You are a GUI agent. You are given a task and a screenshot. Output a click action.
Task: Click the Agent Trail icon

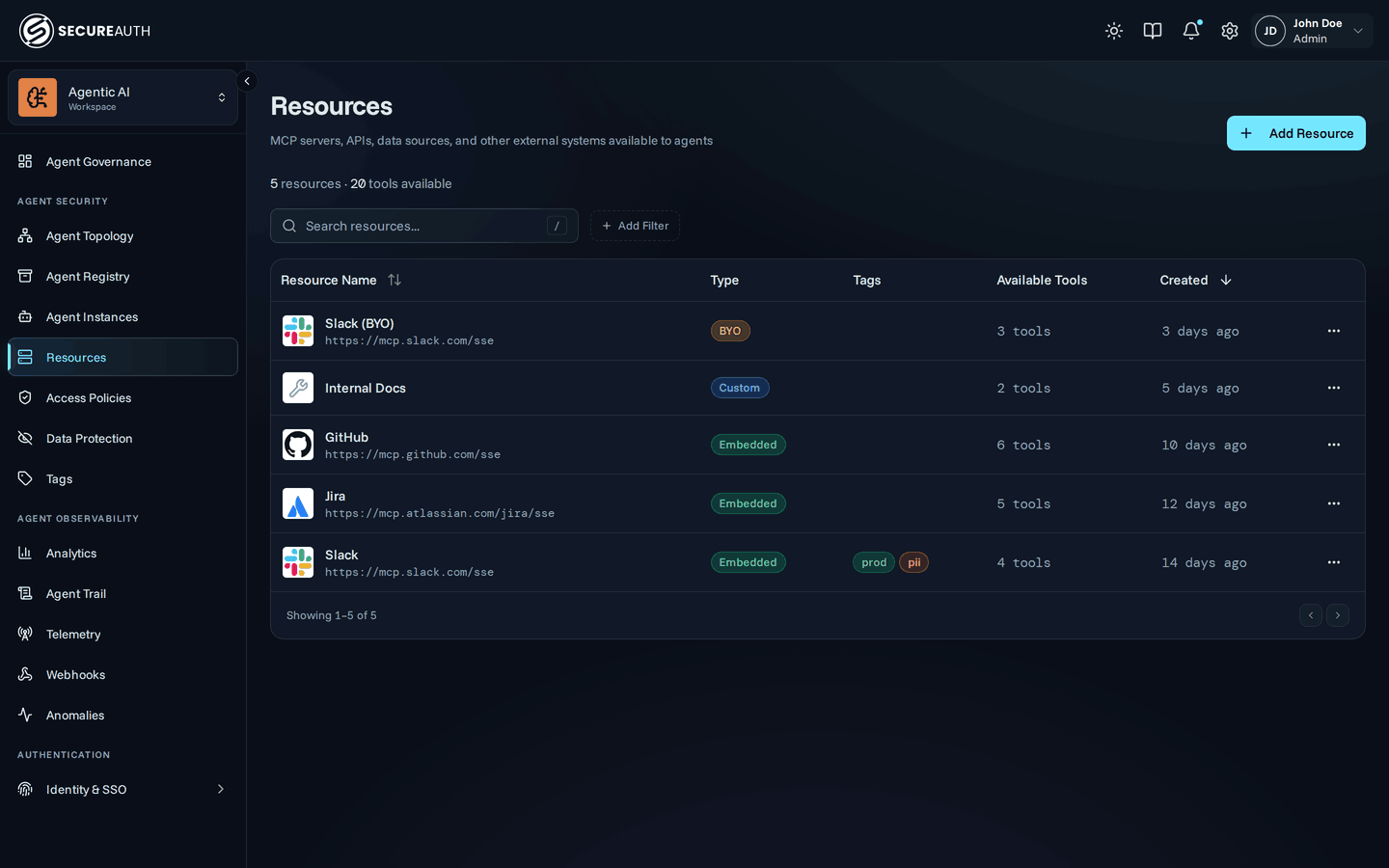25,593
